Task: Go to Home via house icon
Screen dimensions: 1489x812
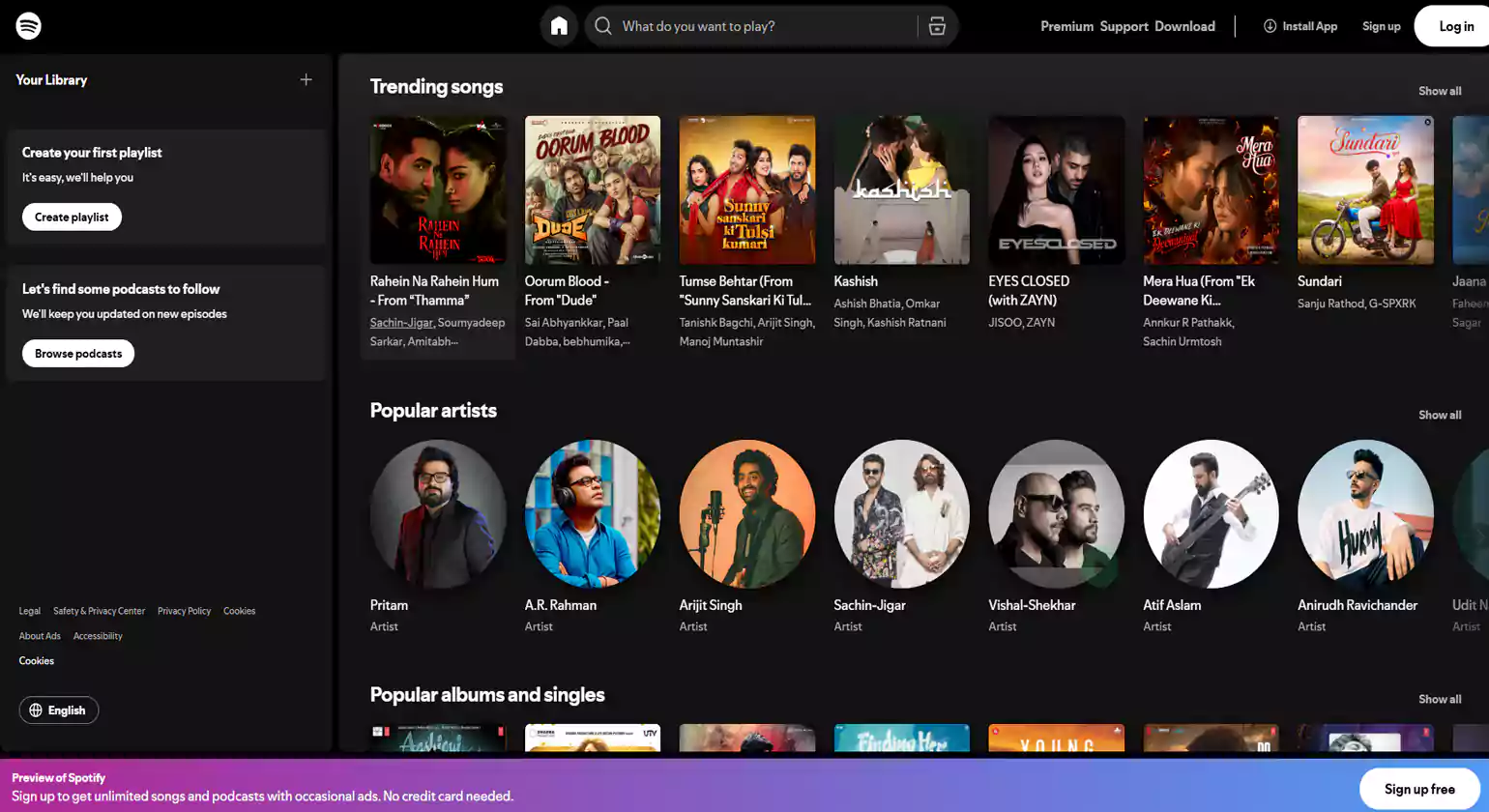Action: (559, 26)
